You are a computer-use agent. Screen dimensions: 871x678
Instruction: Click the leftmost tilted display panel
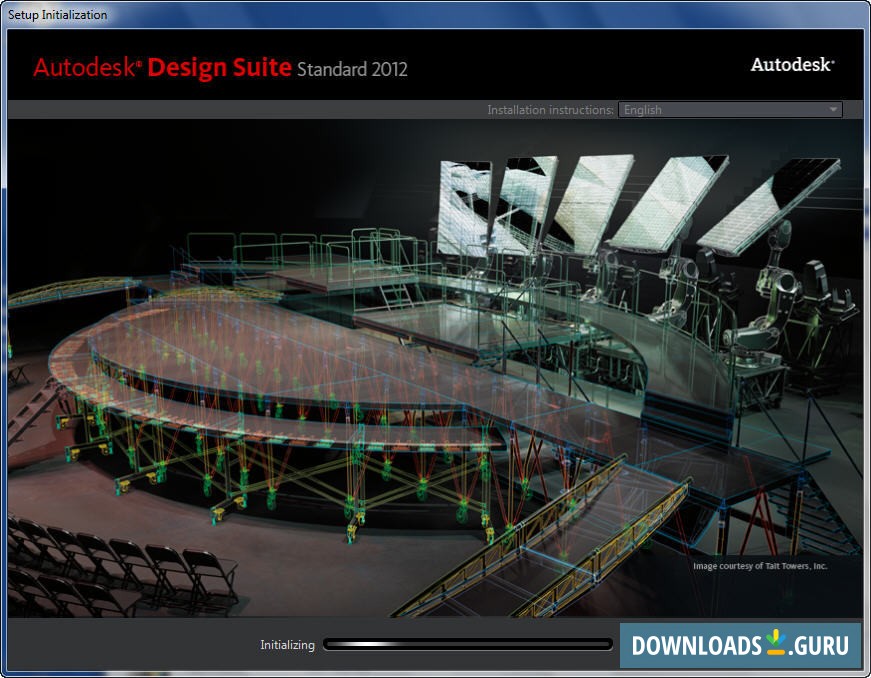coord(464,208)
